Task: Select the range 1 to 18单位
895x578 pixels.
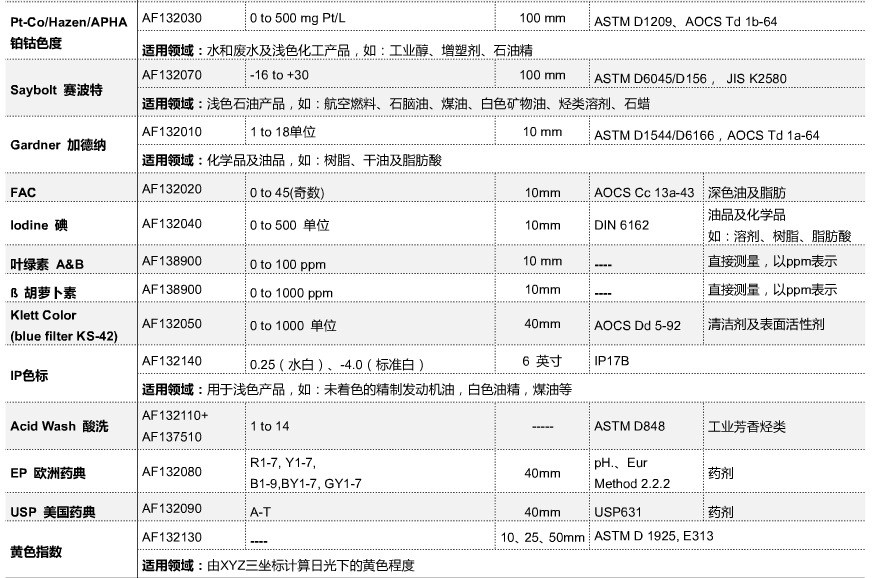Action: point(283,132)
